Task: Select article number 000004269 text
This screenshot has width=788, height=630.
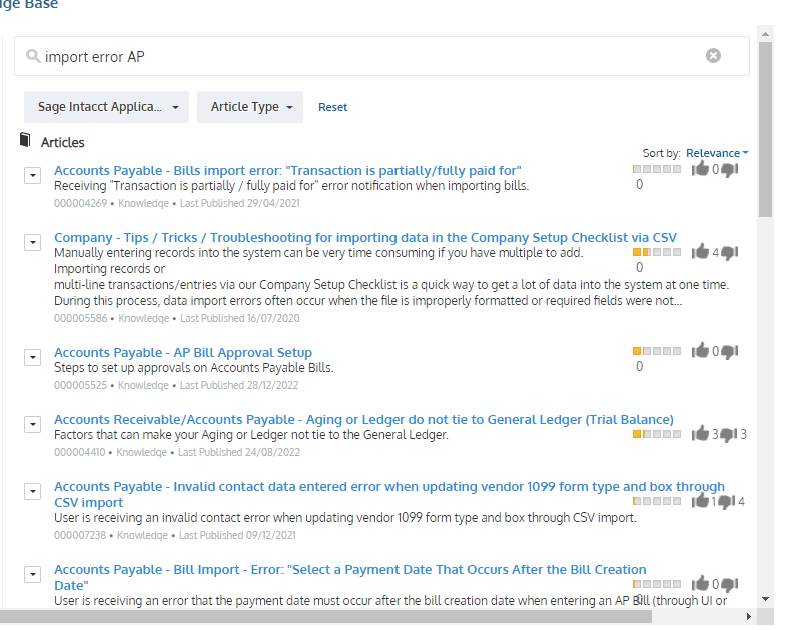Action: 80,203
